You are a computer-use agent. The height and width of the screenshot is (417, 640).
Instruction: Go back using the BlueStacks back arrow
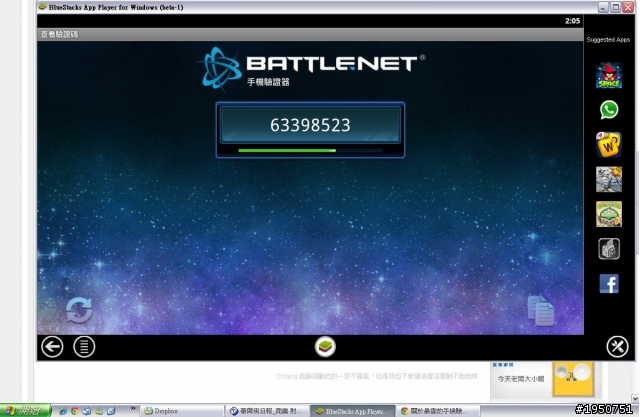tap(52, 347)
